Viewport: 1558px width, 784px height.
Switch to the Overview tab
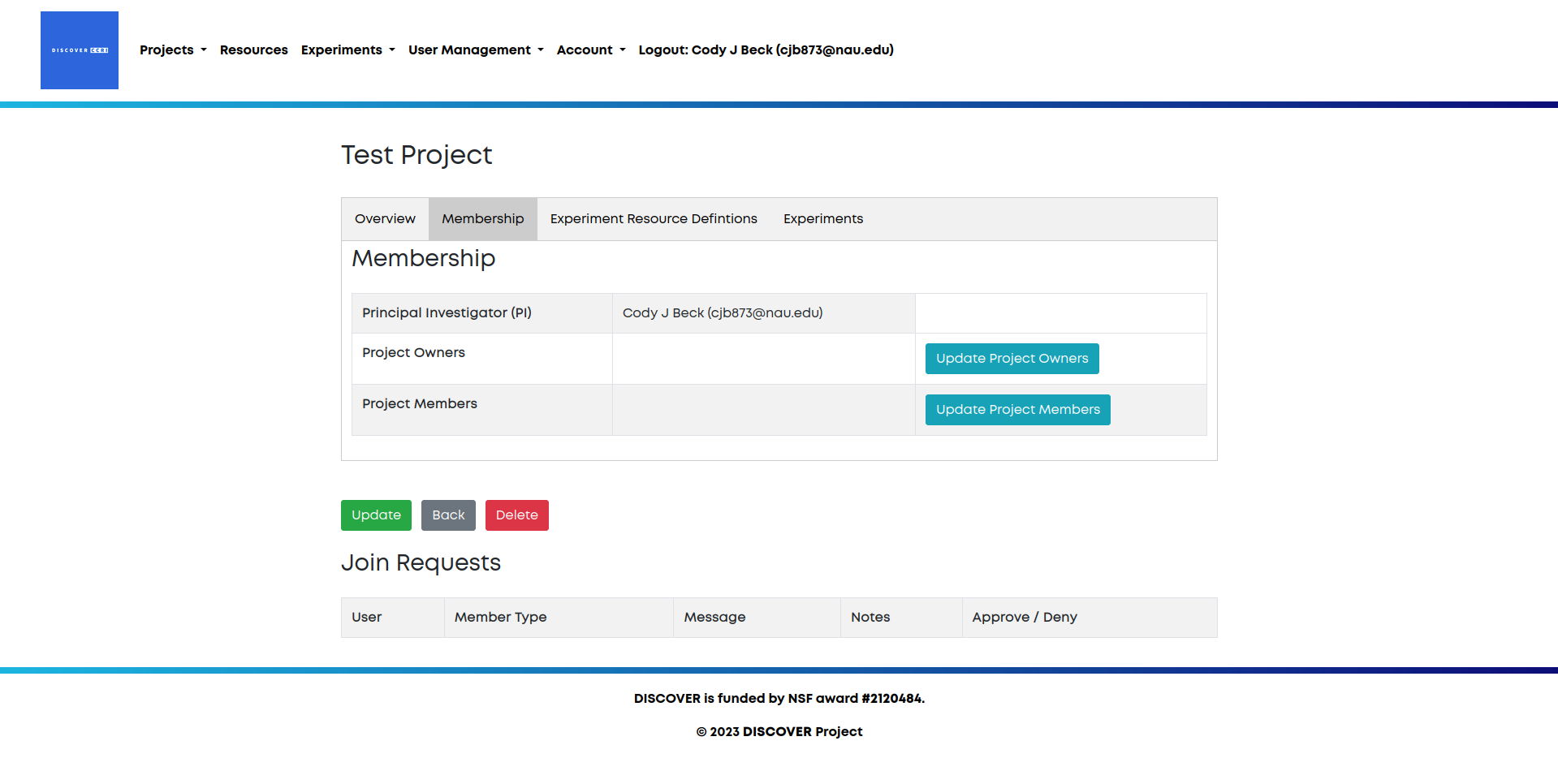click(x=385, y=219)
